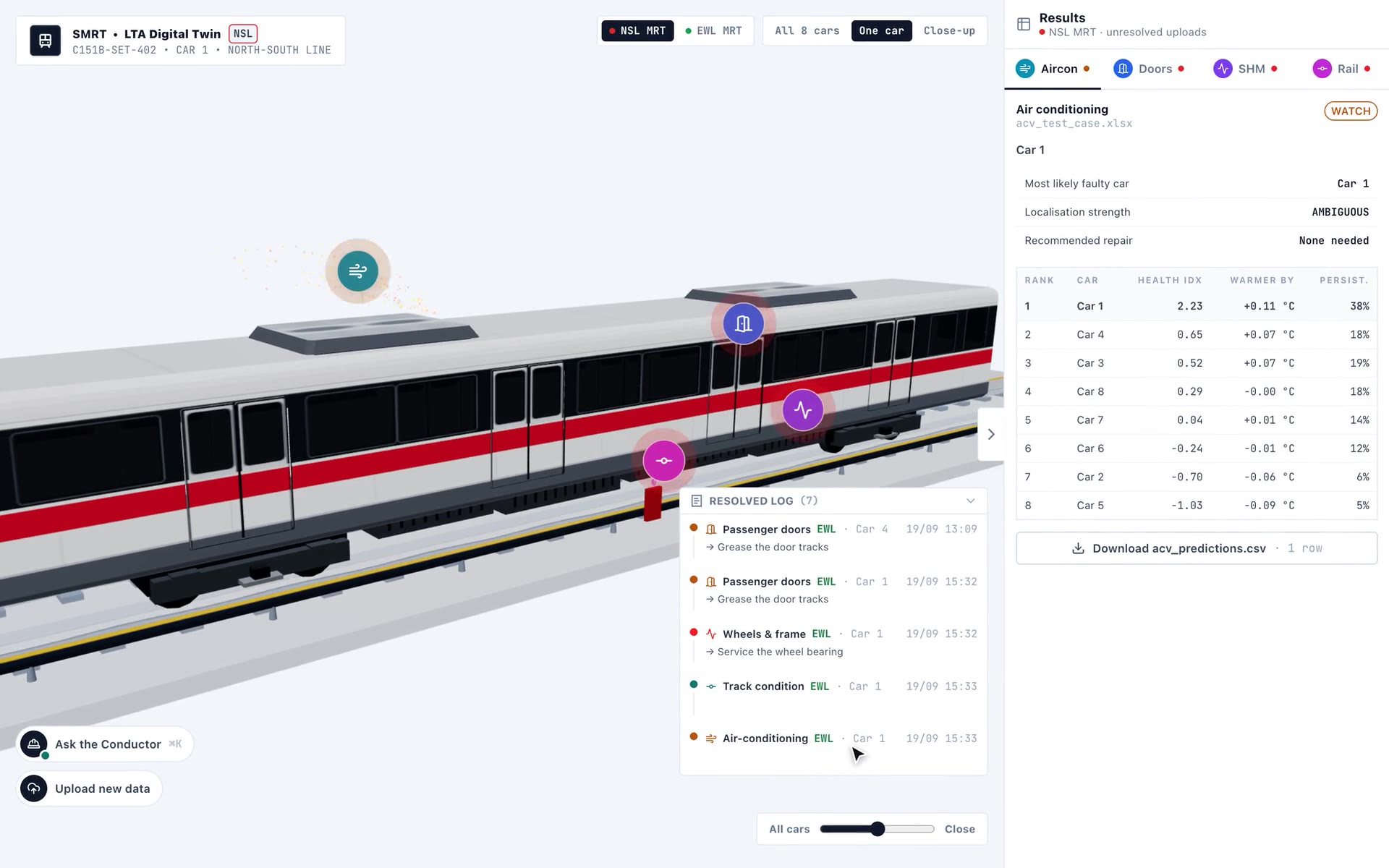Image resolution: width=1389 pixels, height=868 pixels.
Task: Click the All cars label beside slider
Action: tap(789, 829)
